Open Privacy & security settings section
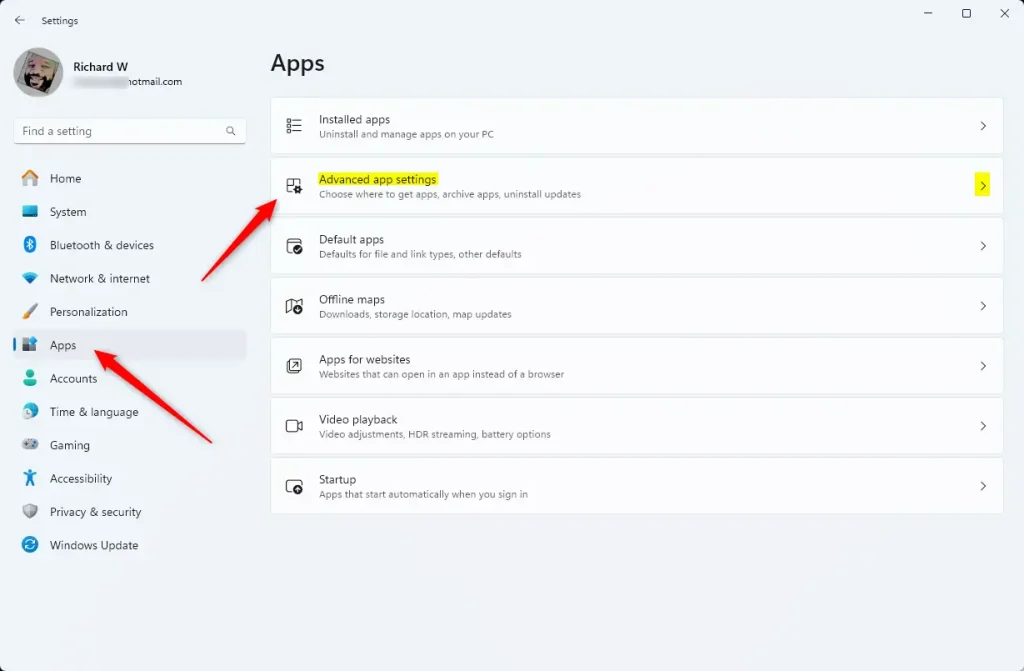This screenshot has height=671, width=1024. click(x=95, y=512)
